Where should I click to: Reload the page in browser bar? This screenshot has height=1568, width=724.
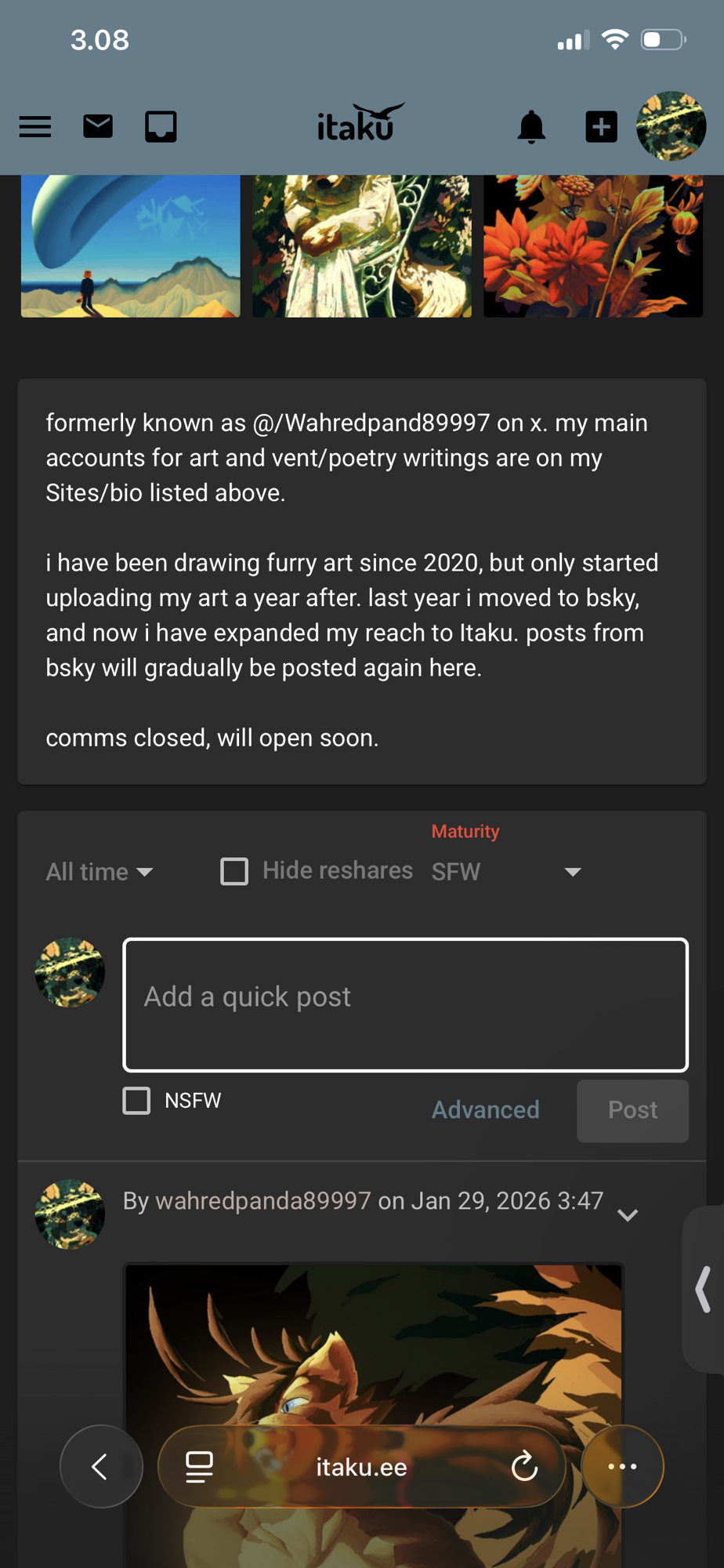[x=524, y=1466]
